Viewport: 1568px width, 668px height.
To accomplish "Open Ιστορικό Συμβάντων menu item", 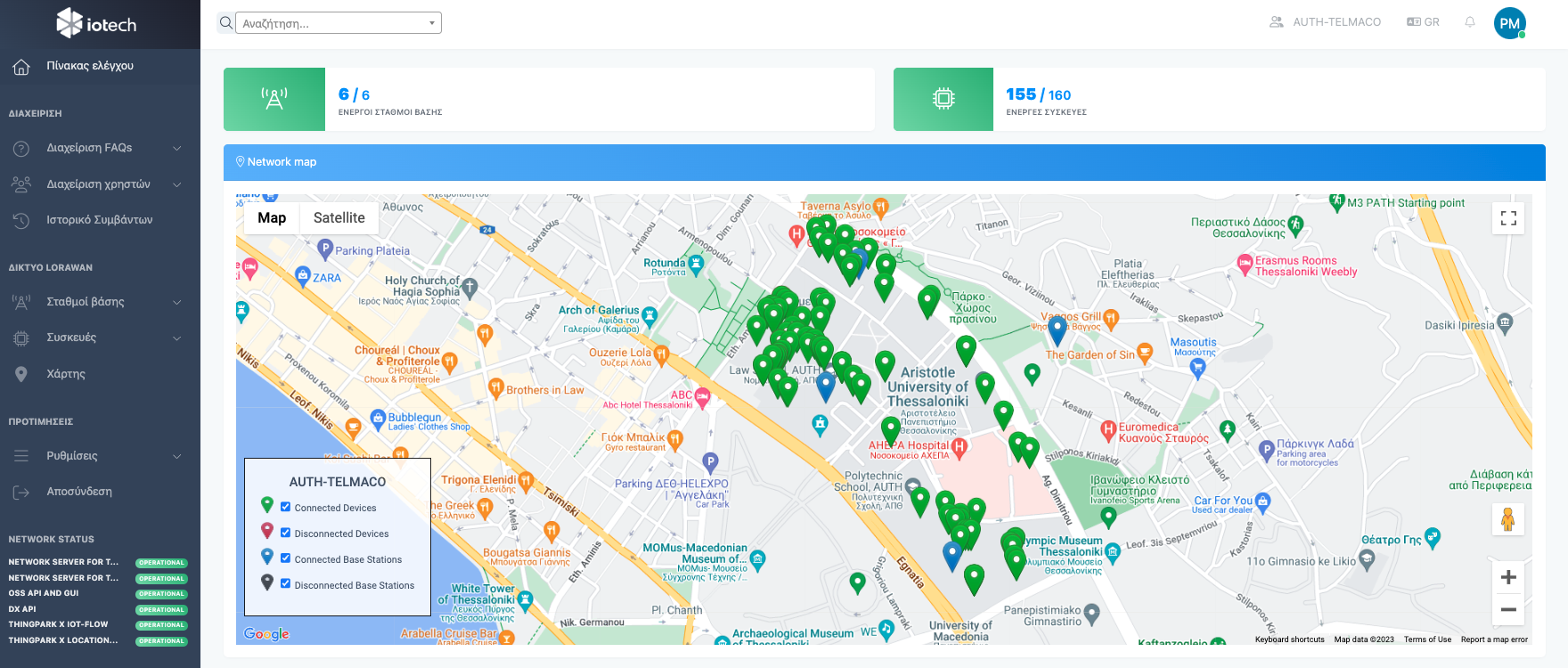I will (x=100, y=220).
